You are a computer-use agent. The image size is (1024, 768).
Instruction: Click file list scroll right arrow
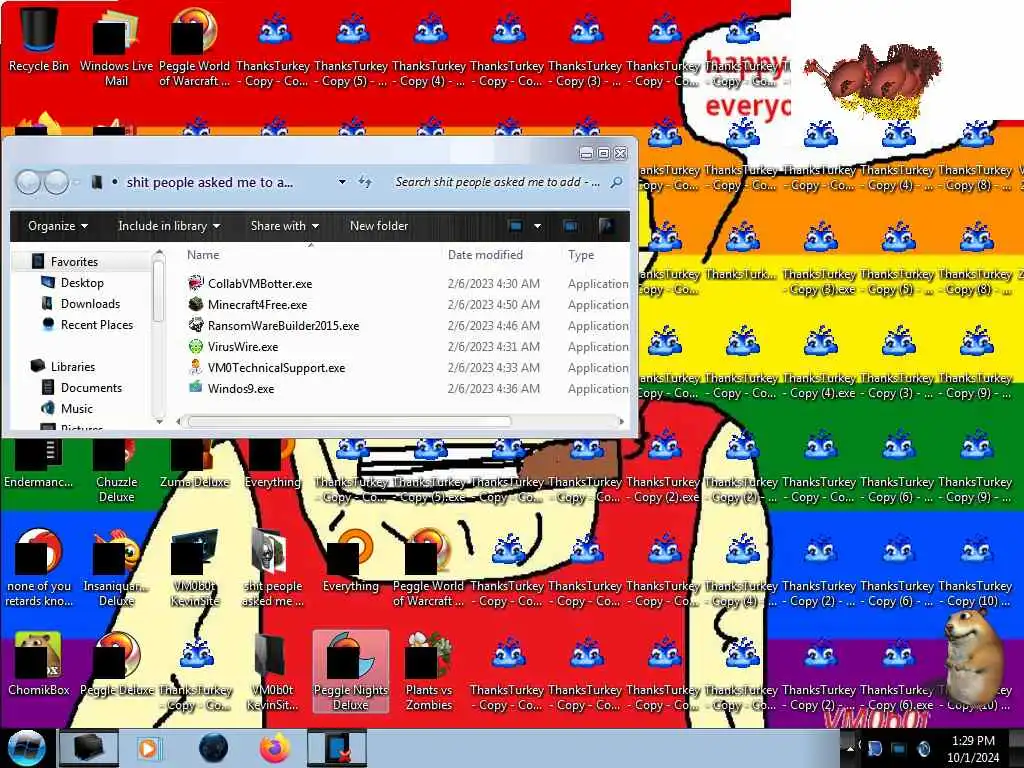point(621,422)
